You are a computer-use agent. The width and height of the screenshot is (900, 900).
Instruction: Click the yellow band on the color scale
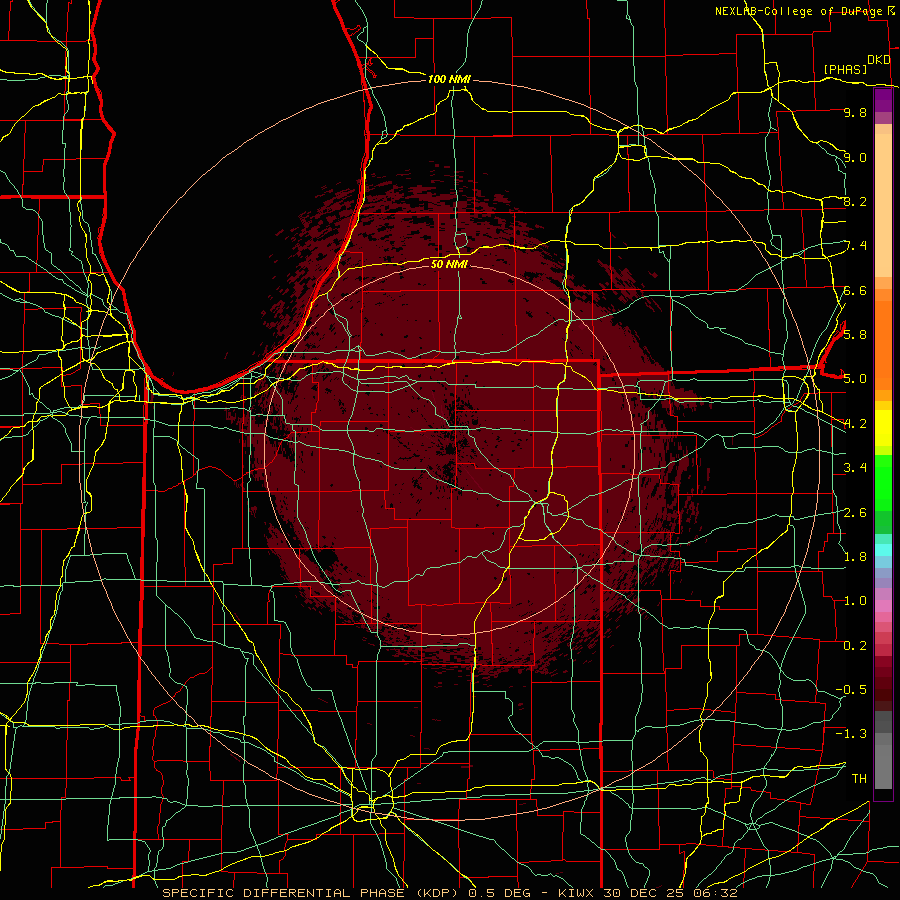point(883,428)
